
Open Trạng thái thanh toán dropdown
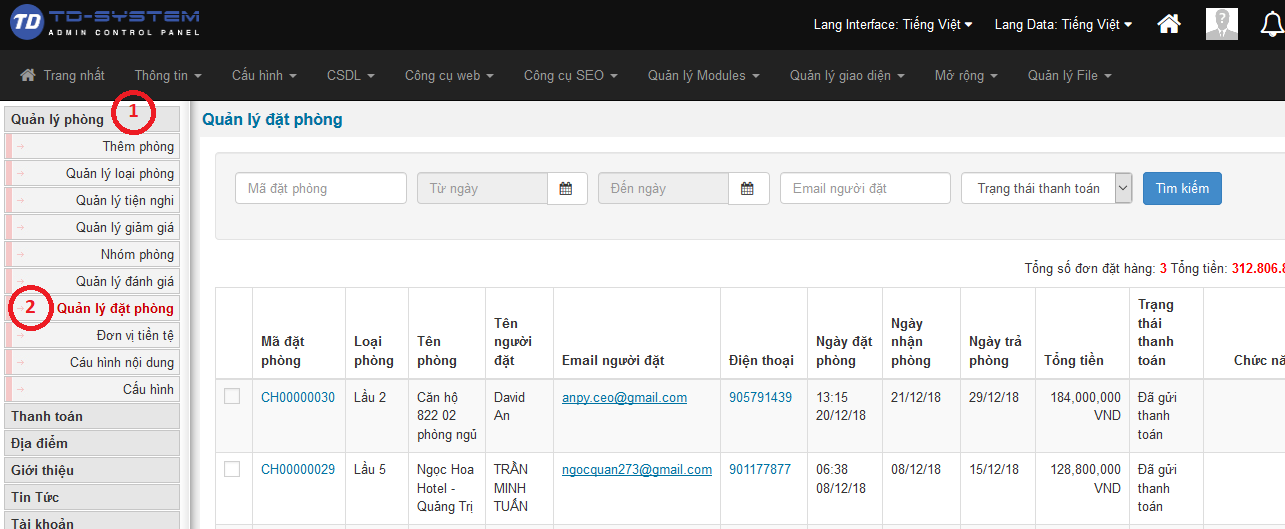1046,188
